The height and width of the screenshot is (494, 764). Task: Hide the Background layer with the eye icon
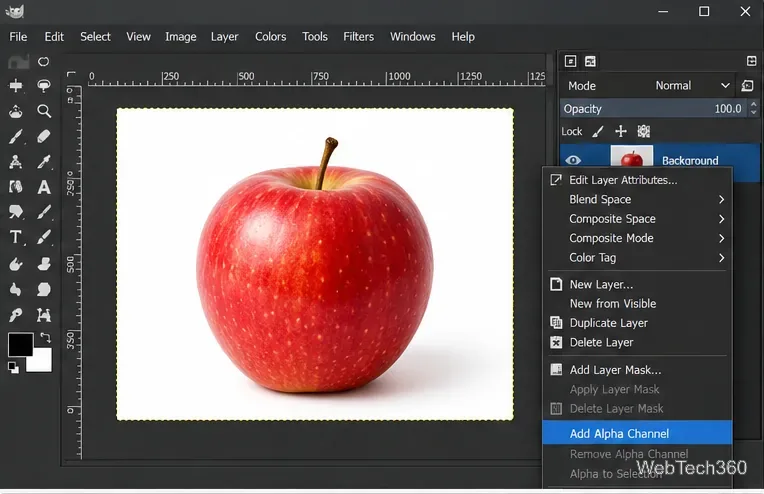pyautogui.click(x=573, y=160)
